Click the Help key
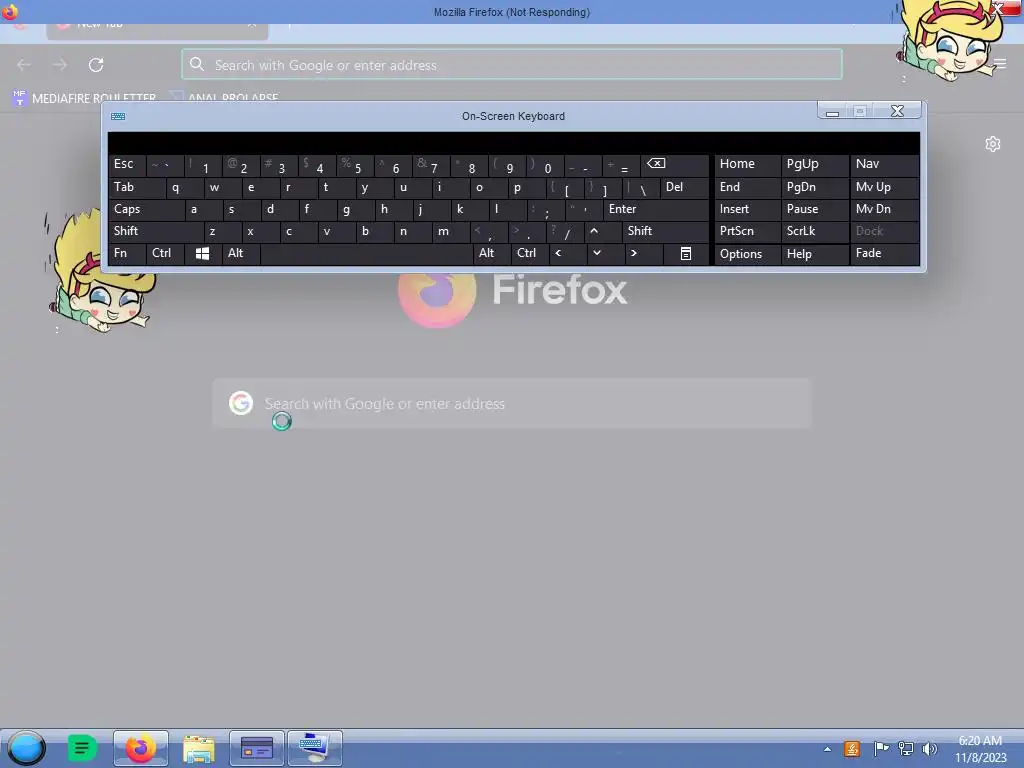 pyautogui.click(x=815, y=253)
